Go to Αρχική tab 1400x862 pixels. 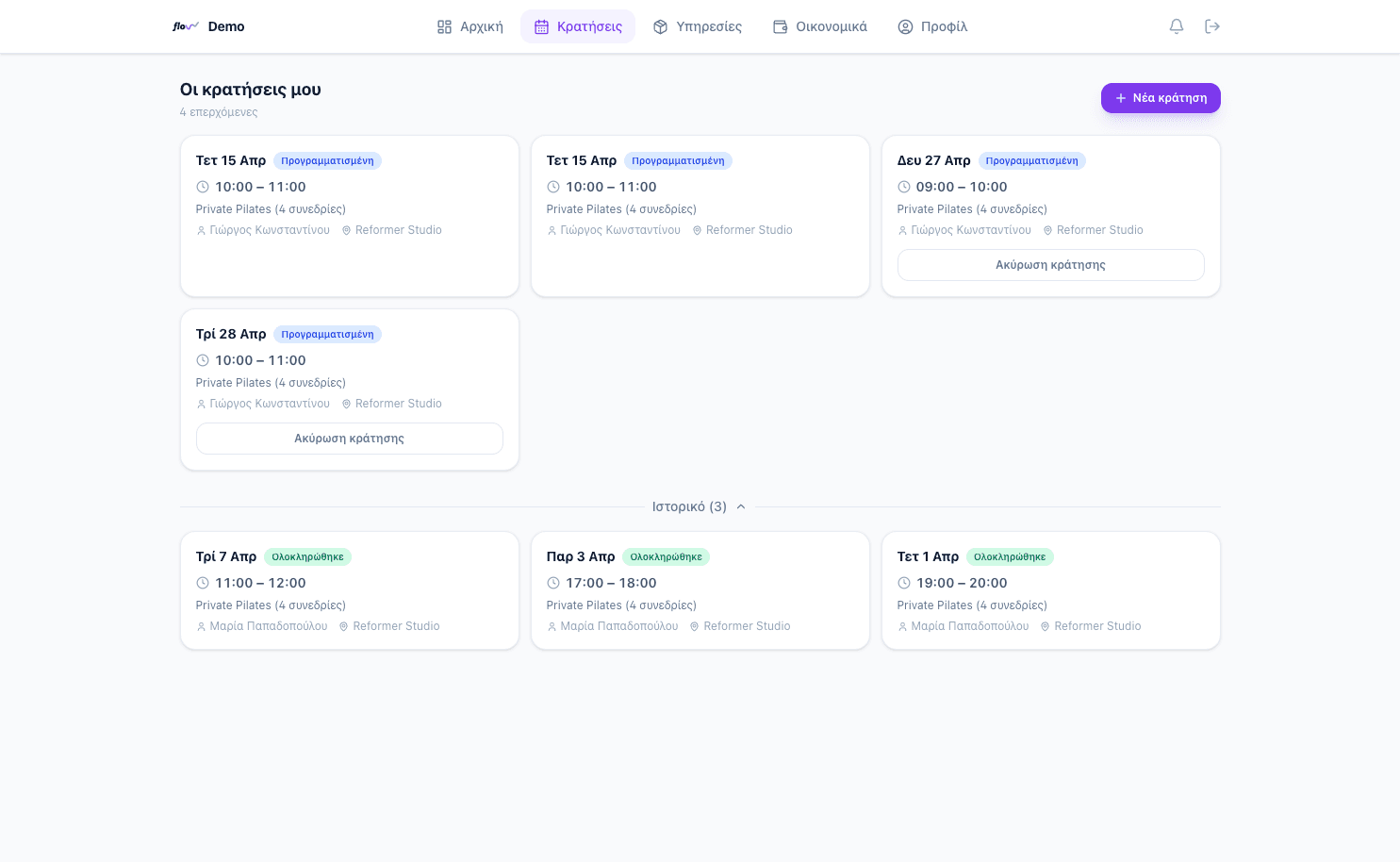coord(469,26)
